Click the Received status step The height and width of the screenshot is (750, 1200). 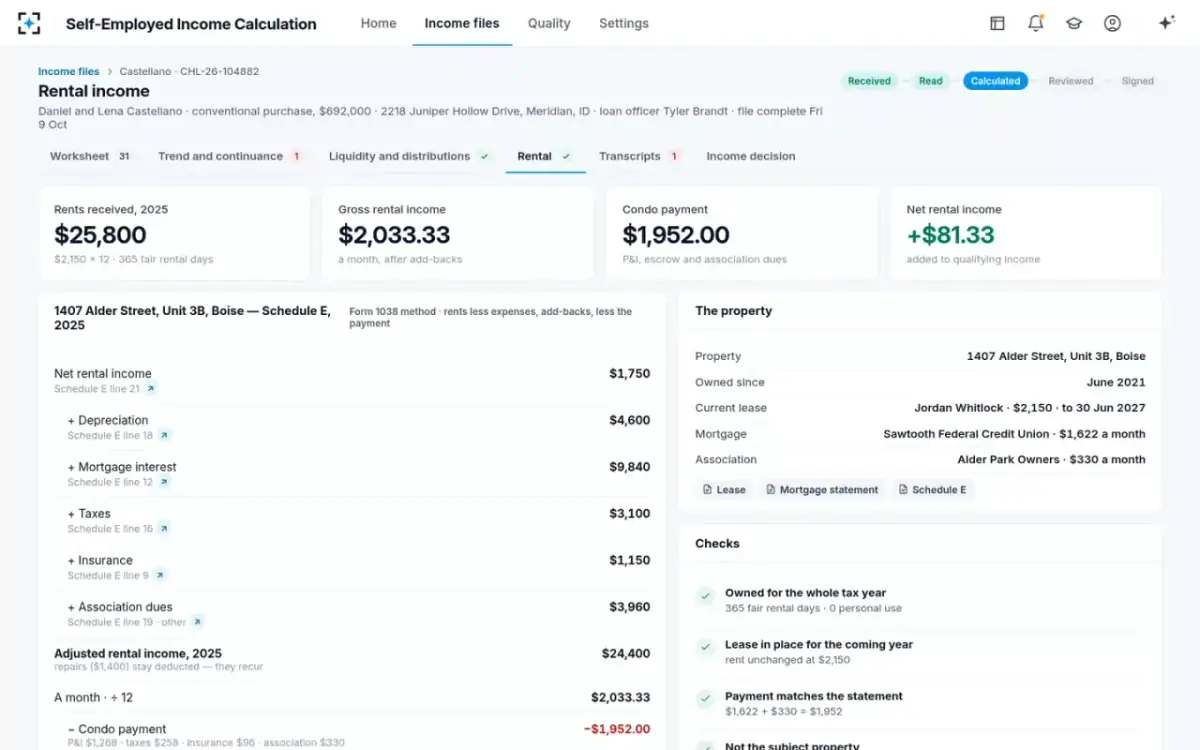869,81
